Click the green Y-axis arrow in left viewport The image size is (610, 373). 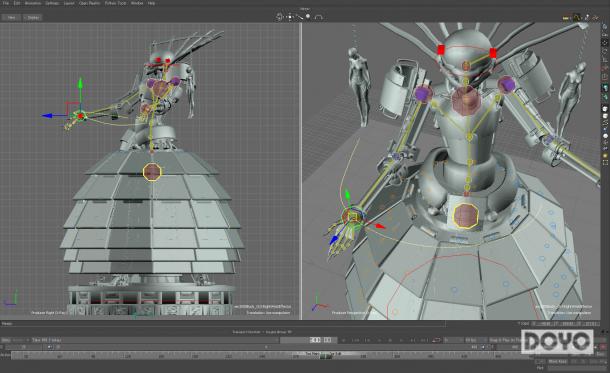80,83
